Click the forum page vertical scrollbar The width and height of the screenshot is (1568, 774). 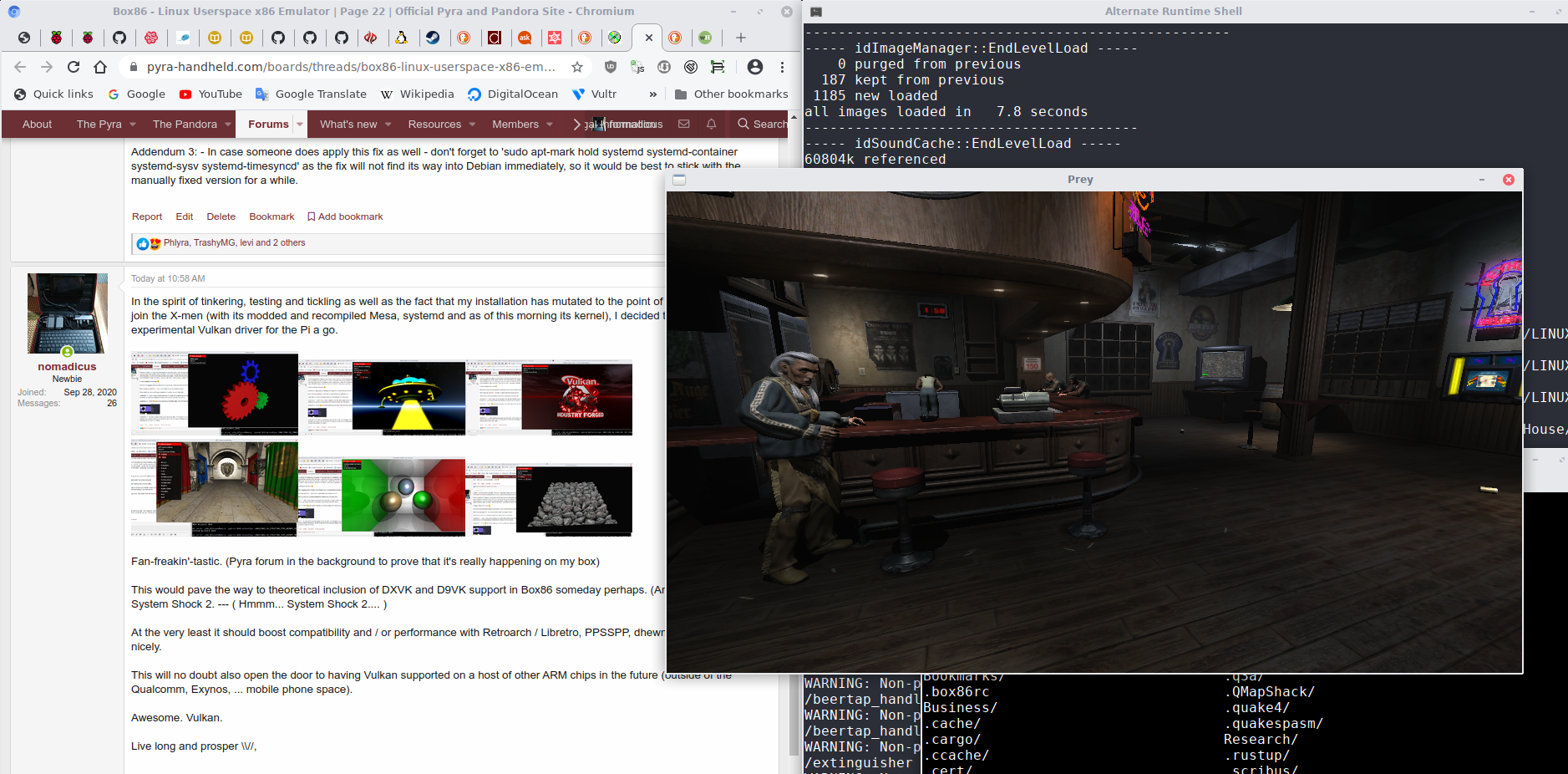click(x=794, y=502)
